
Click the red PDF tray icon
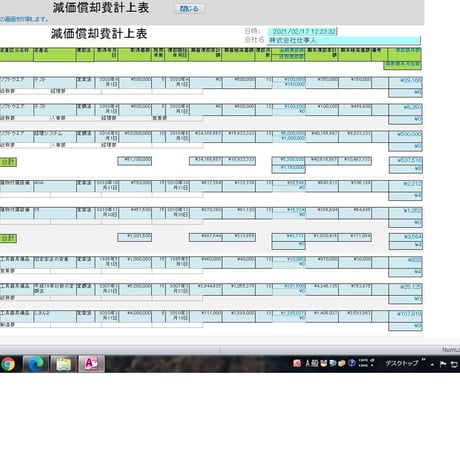click(x=297, y=363)
